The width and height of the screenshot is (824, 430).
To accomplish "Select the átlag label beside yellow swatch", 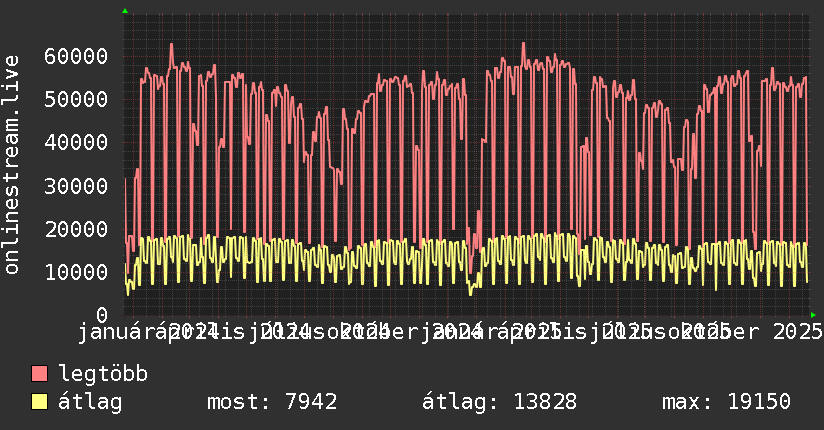I will pos(90,402).
